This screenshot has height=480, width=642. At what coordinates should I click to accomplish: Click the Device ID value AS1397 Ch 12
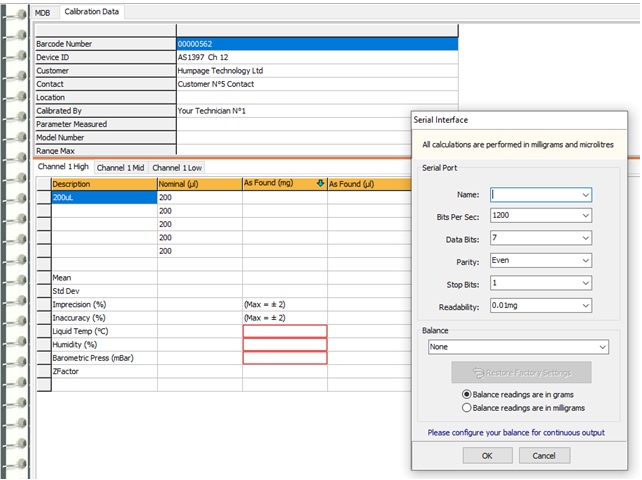(x=317, y=57)
